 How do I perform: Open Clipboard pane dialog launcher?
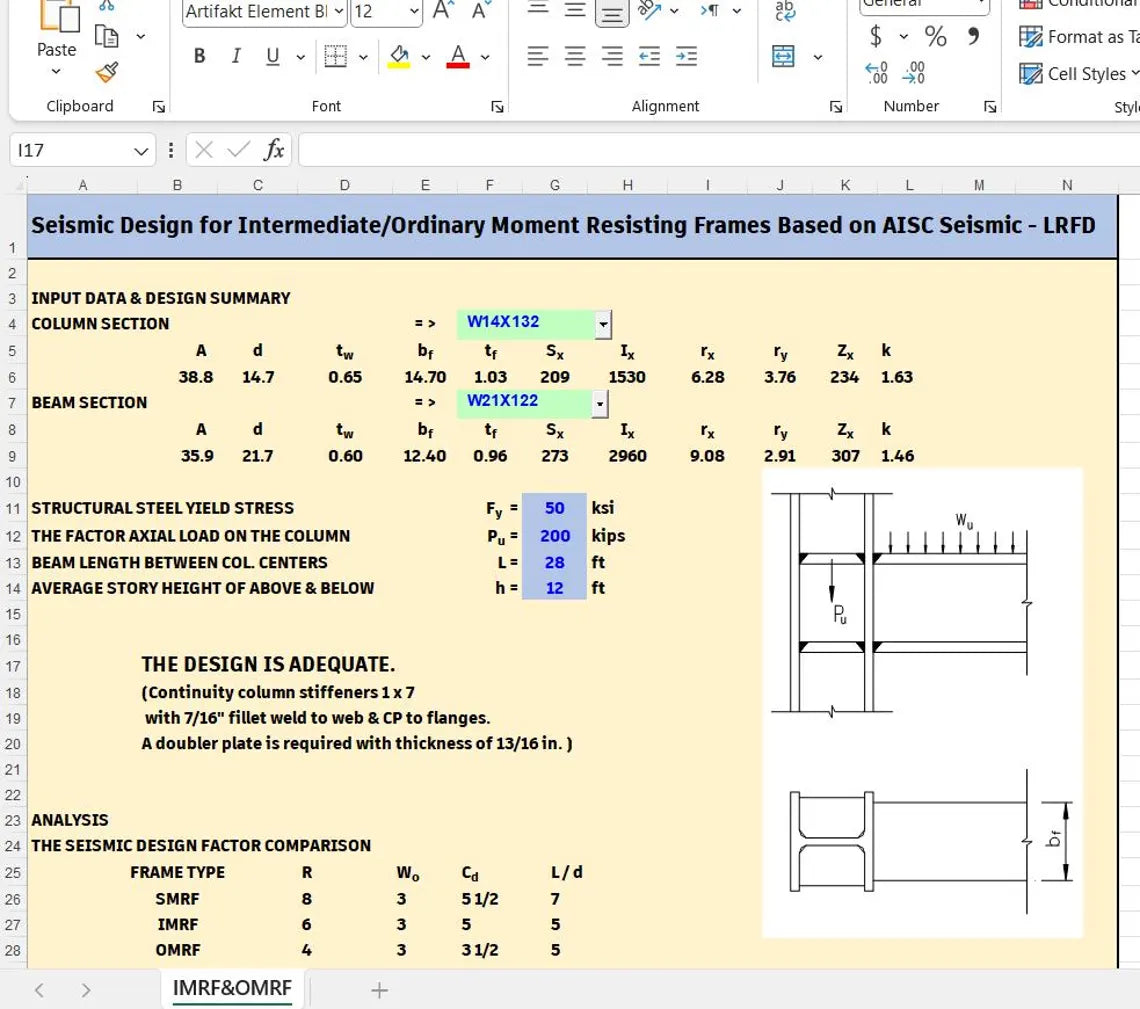[x=158, y=107]
